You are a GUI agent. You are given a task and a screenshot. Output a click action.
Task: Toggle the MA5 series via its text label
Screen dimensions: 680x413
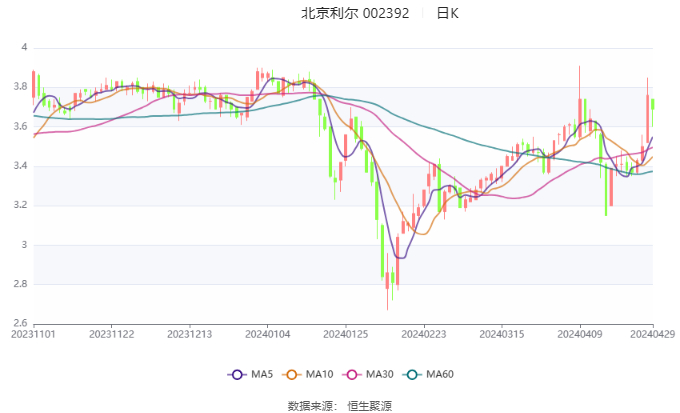pyautogui.click(x=262, y=374)
